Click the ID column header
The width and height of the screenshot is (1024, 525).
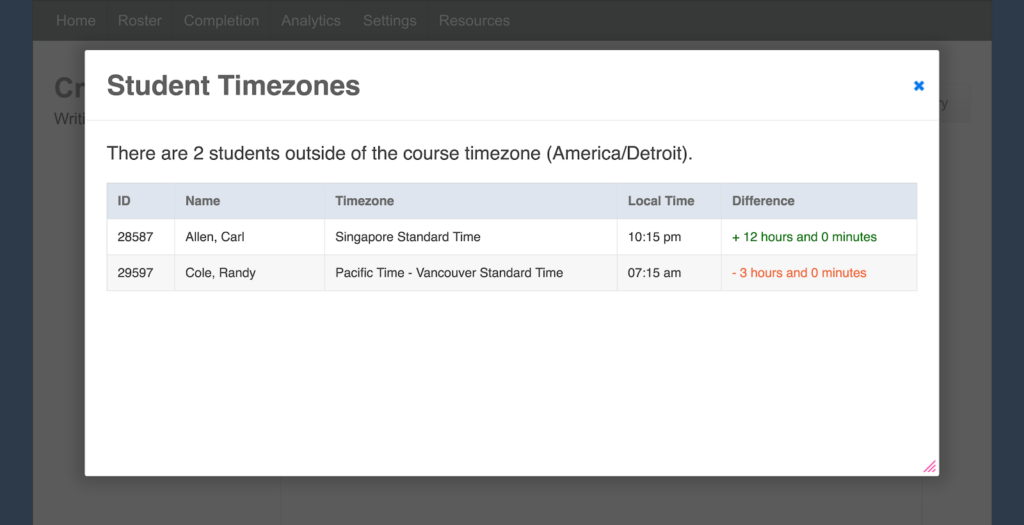pyautogui.click(x=124, y=201)
